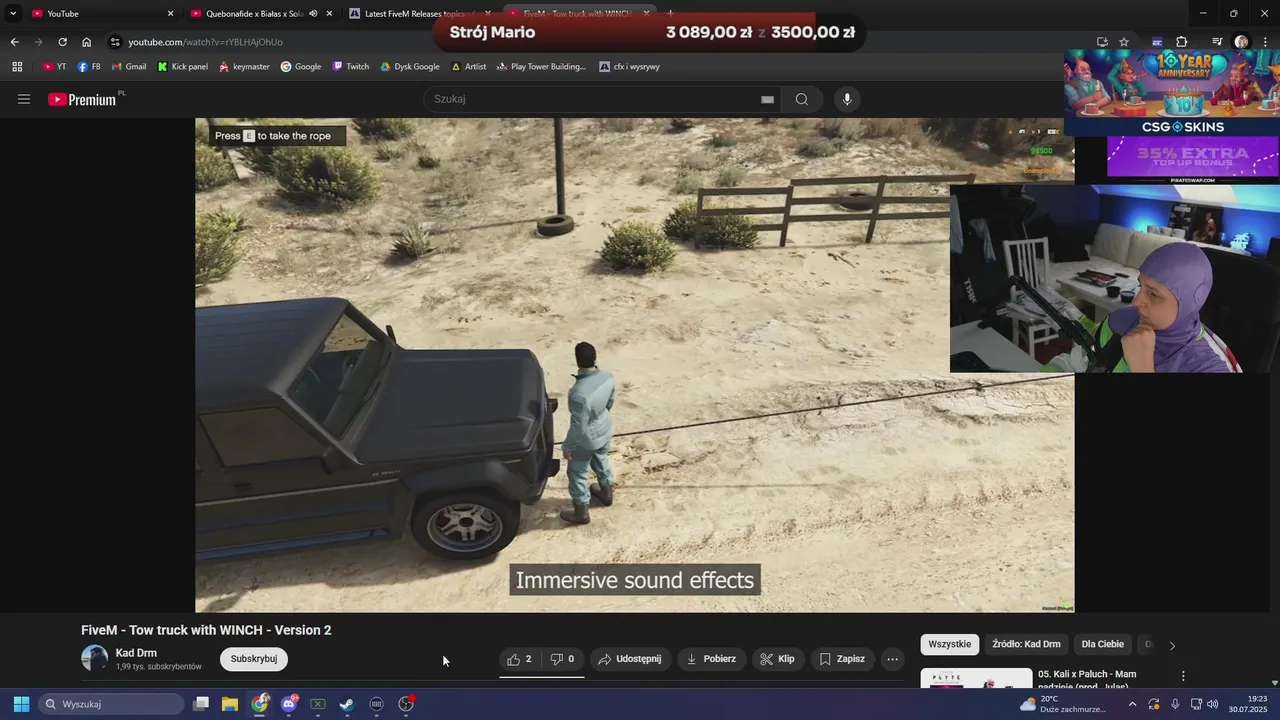Image resolution: width=1280 pixels, height=720 pixels.
Task: Download video with Pobierz button
Action: click(x=712, y=659)
